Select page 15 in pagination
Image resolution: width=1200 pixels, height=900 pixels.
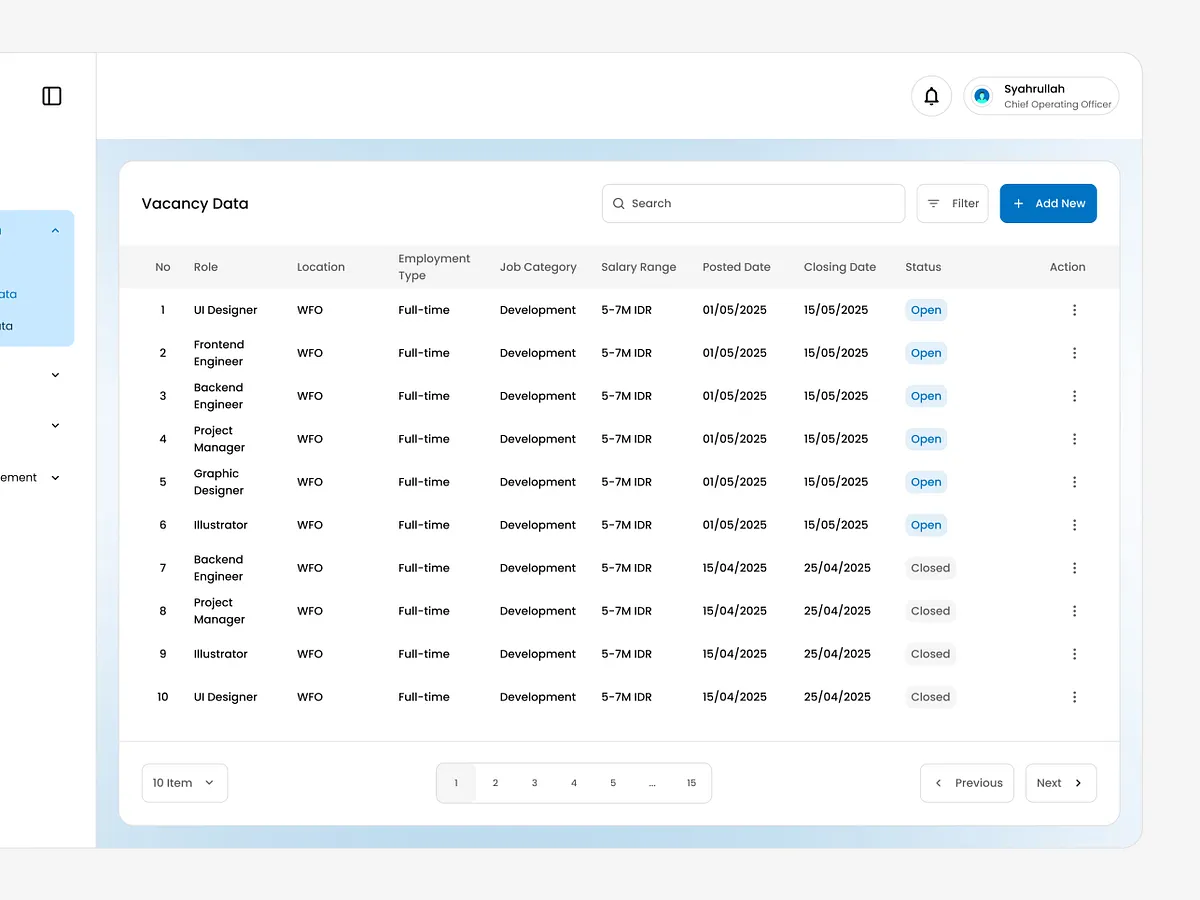(691, 783)
